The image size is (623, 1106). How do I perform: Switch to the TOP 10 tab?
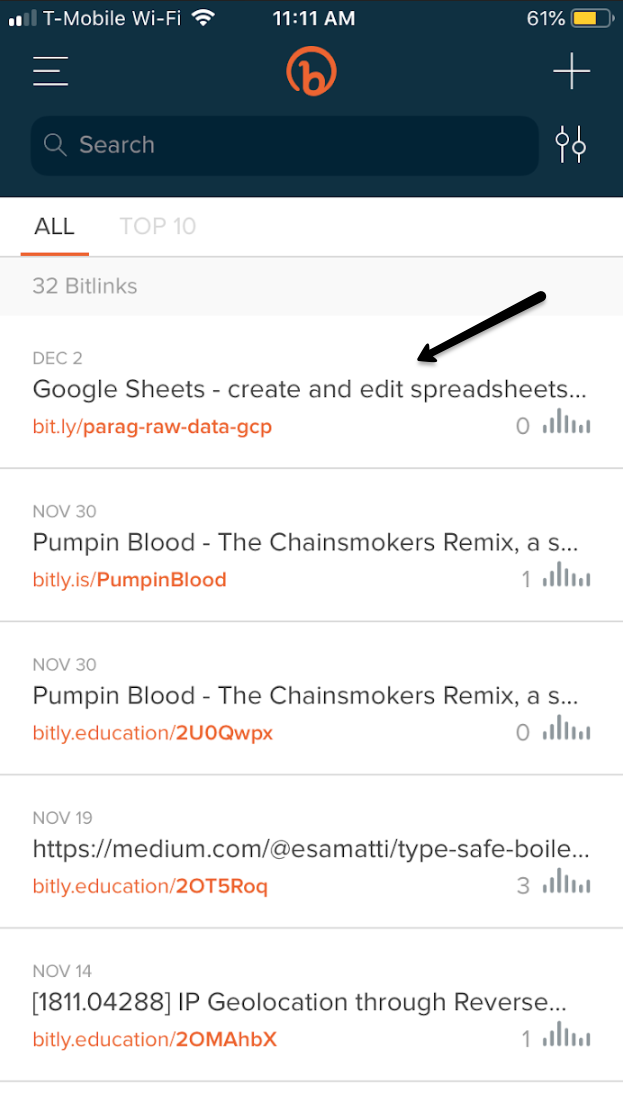pyautogui.click(x=157, y=226)
